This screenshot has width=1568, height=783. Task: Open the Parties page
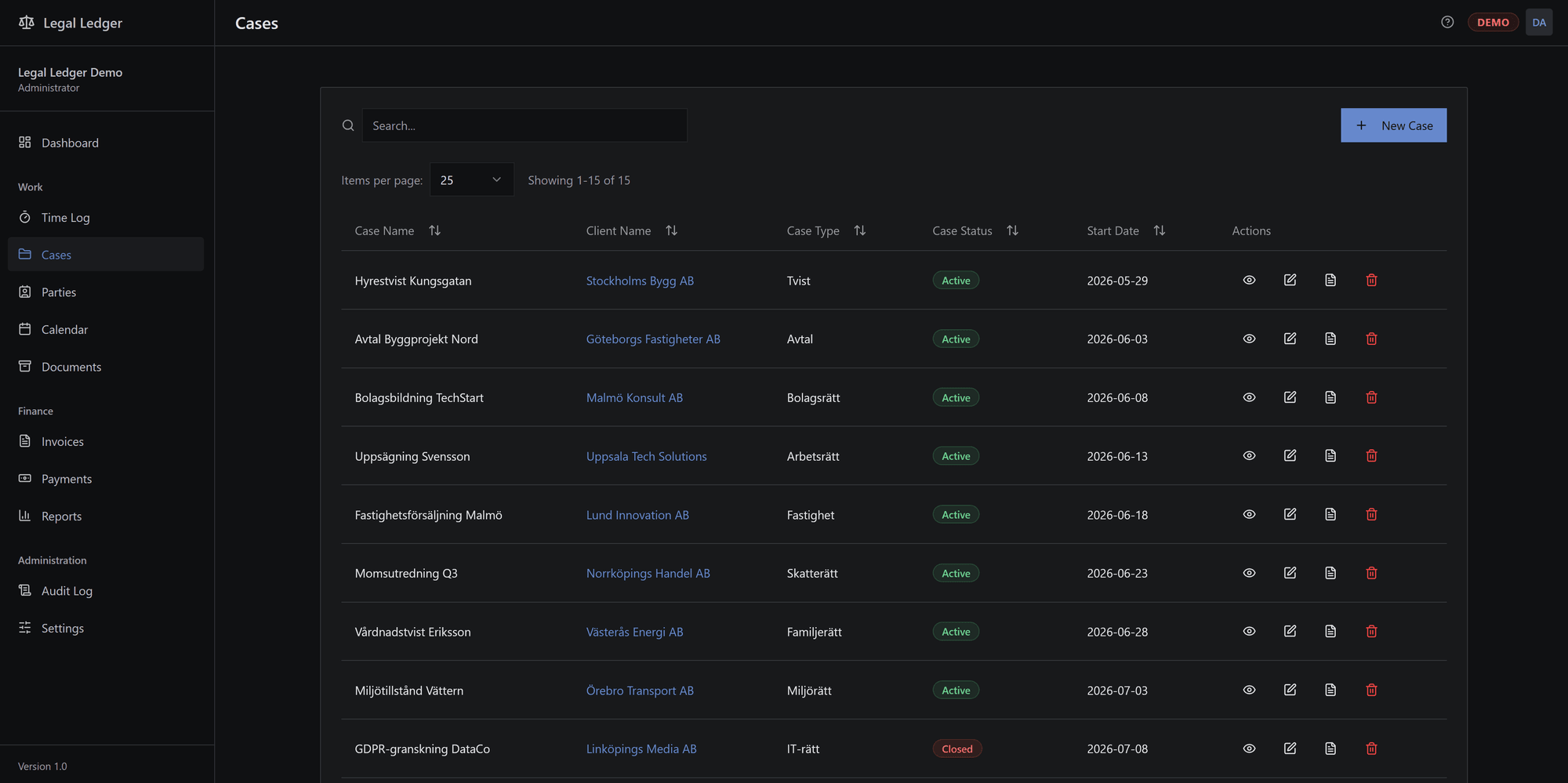point(106,292)
